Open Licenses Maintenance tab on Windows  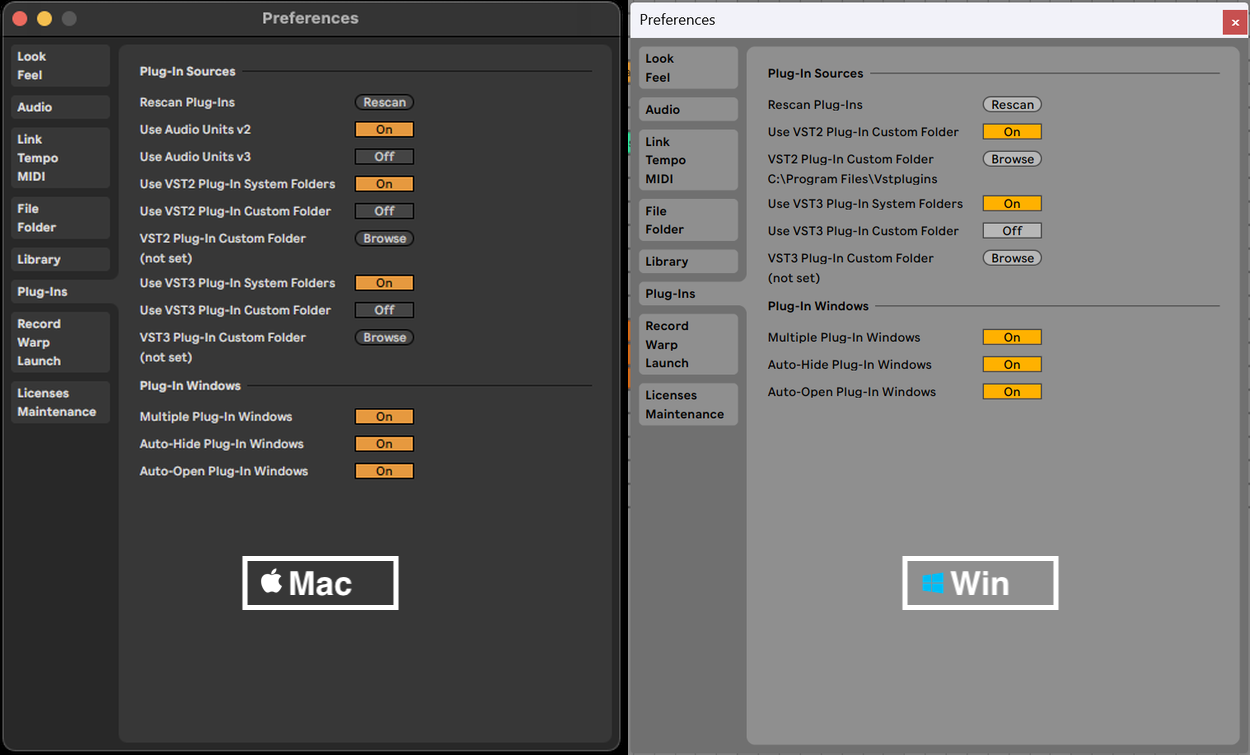click(688, 405)
